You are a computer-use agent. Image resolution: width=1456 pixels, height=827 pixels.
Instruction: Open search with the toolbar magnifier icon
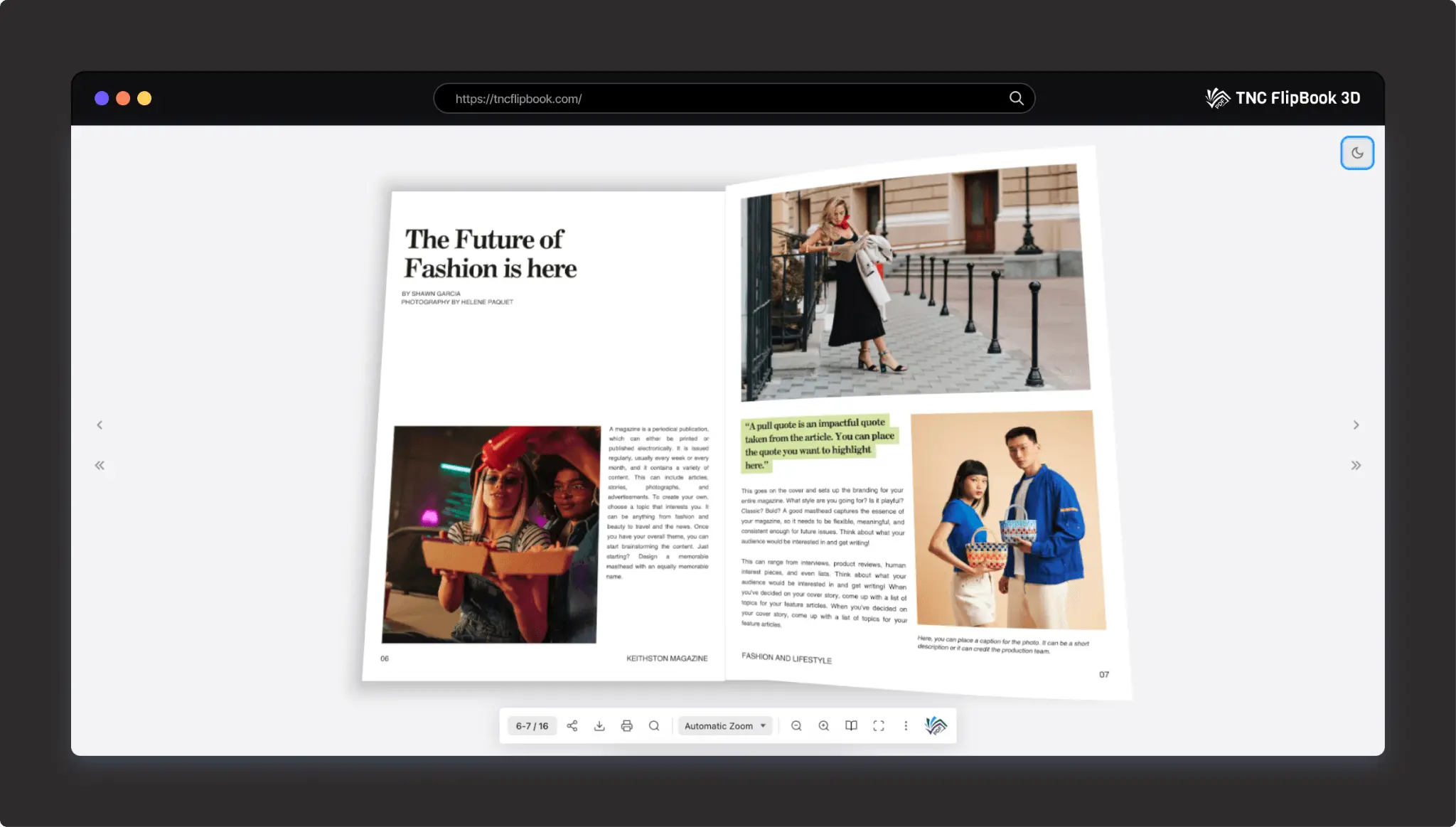click(654, 726)
